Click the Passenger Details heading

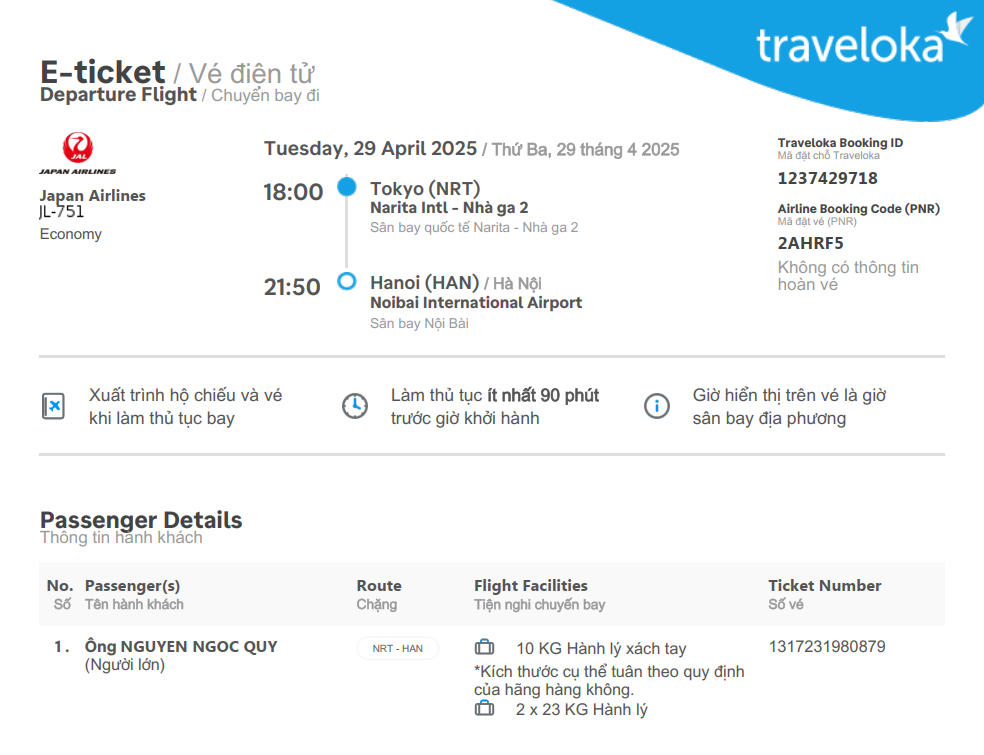141,520
